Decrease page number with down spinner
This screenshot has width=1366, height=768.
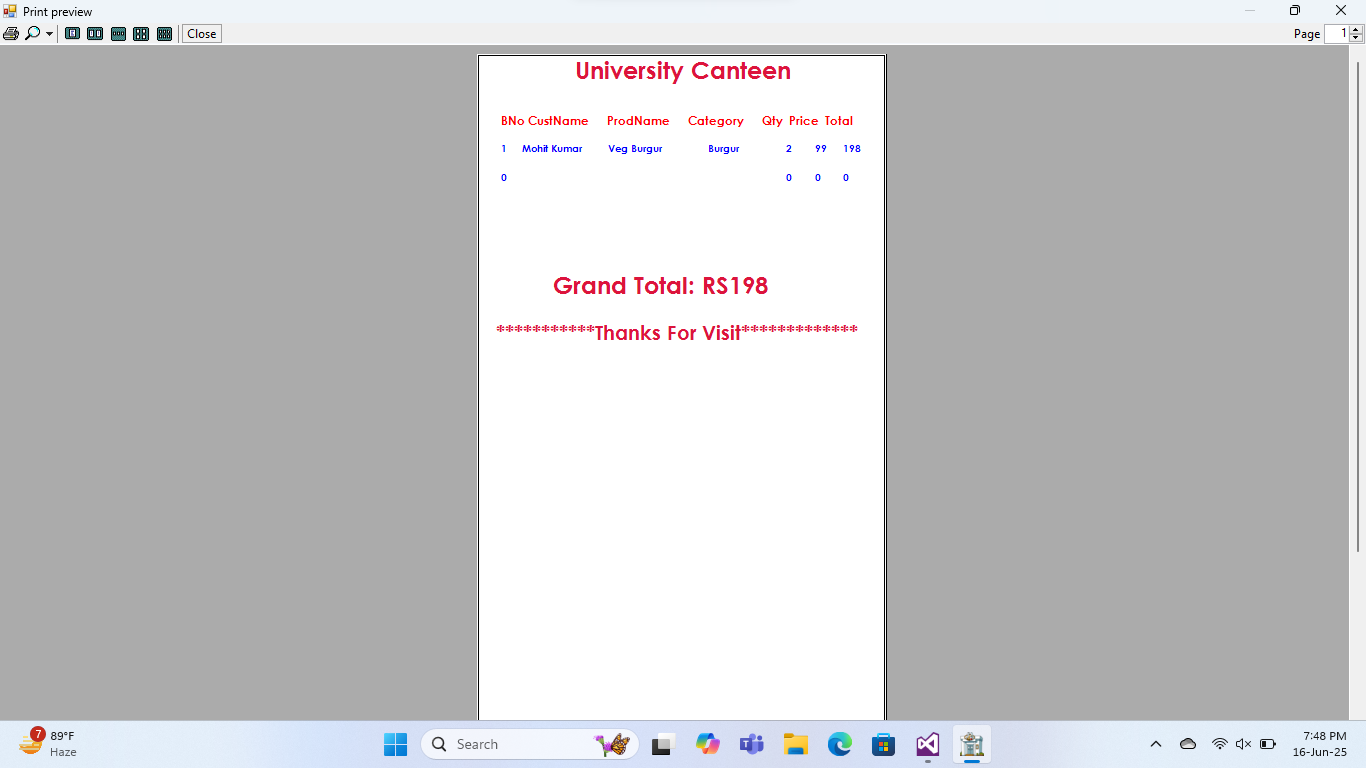pyautogui.click(x=1356, y=39)
